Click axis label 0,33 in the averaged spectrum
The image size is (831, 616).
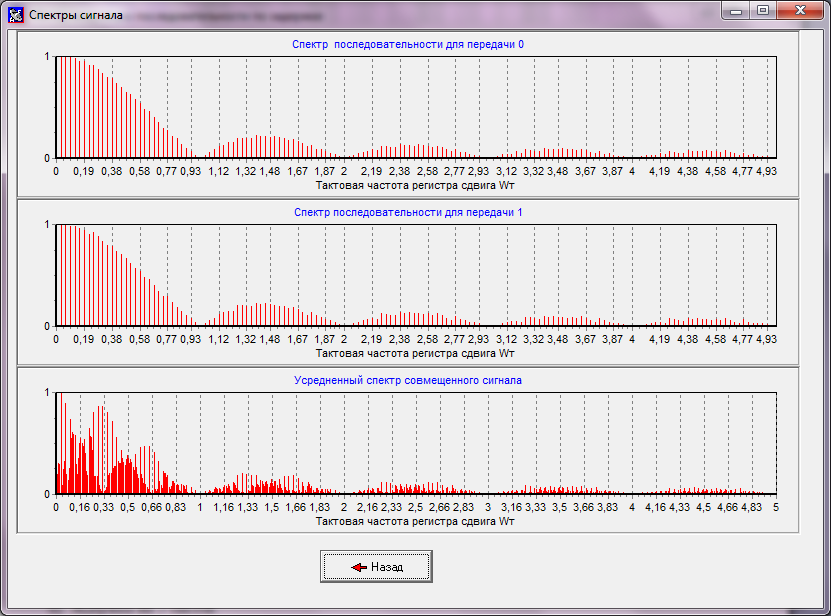click(x=103, y=507)
